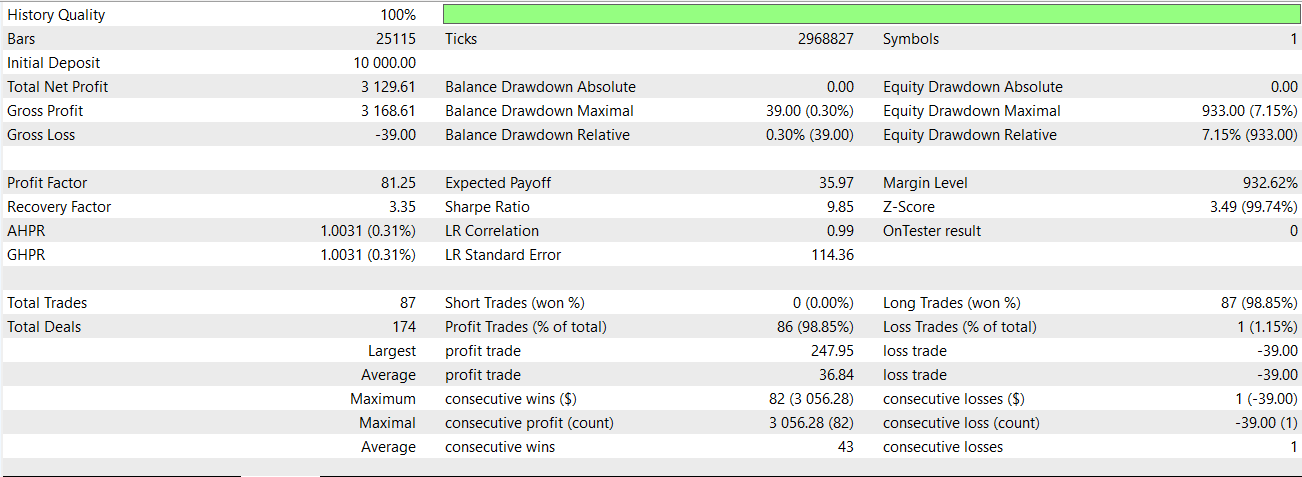1302x477 pixels.
Task: Click the Long Trades (won %) label
Action: (951, 303)
